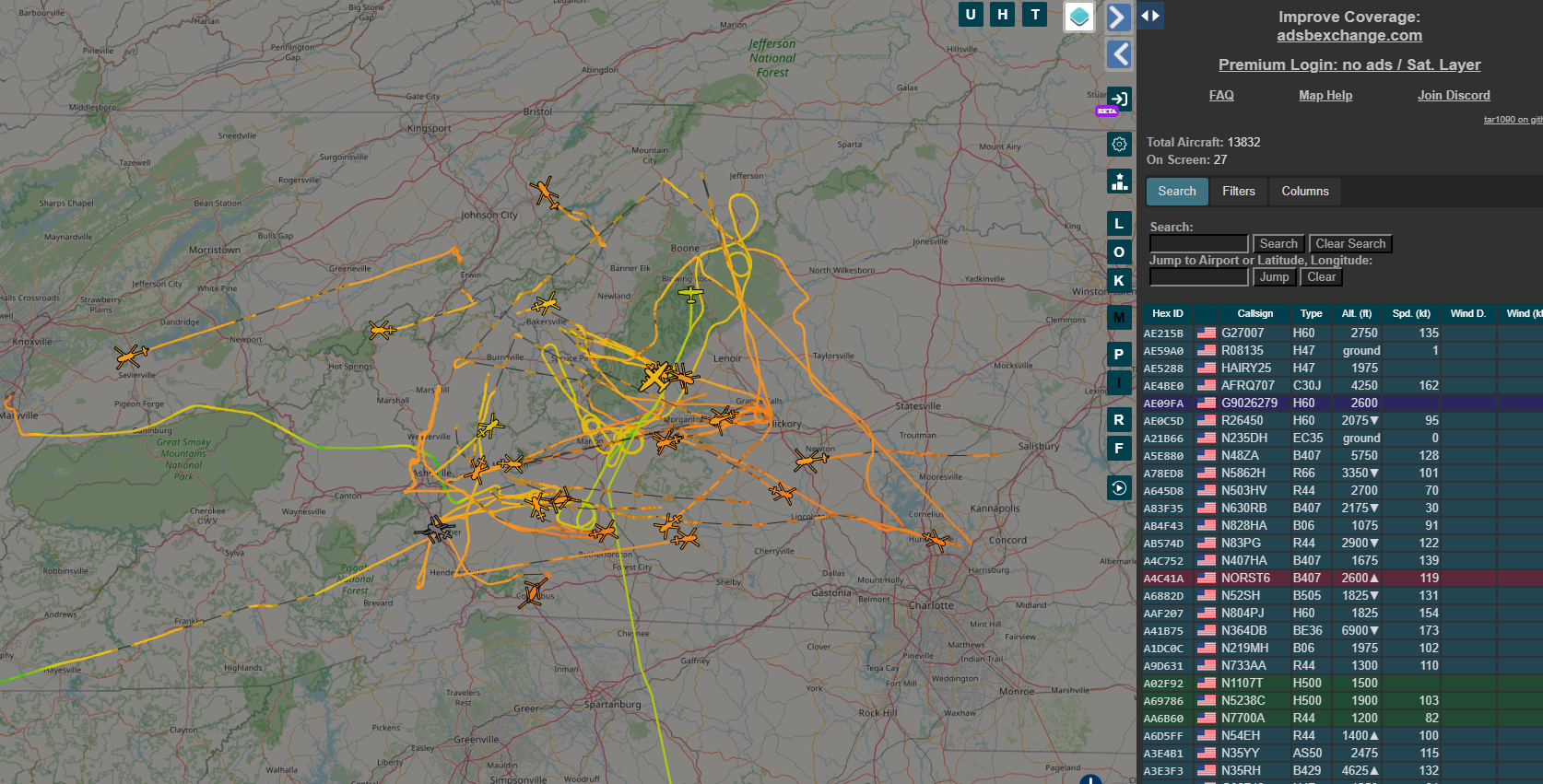The height and width of the screenshot is (784, 1543).
Task: Open the adsbexchange.com link
Action: pos(1349,35)
